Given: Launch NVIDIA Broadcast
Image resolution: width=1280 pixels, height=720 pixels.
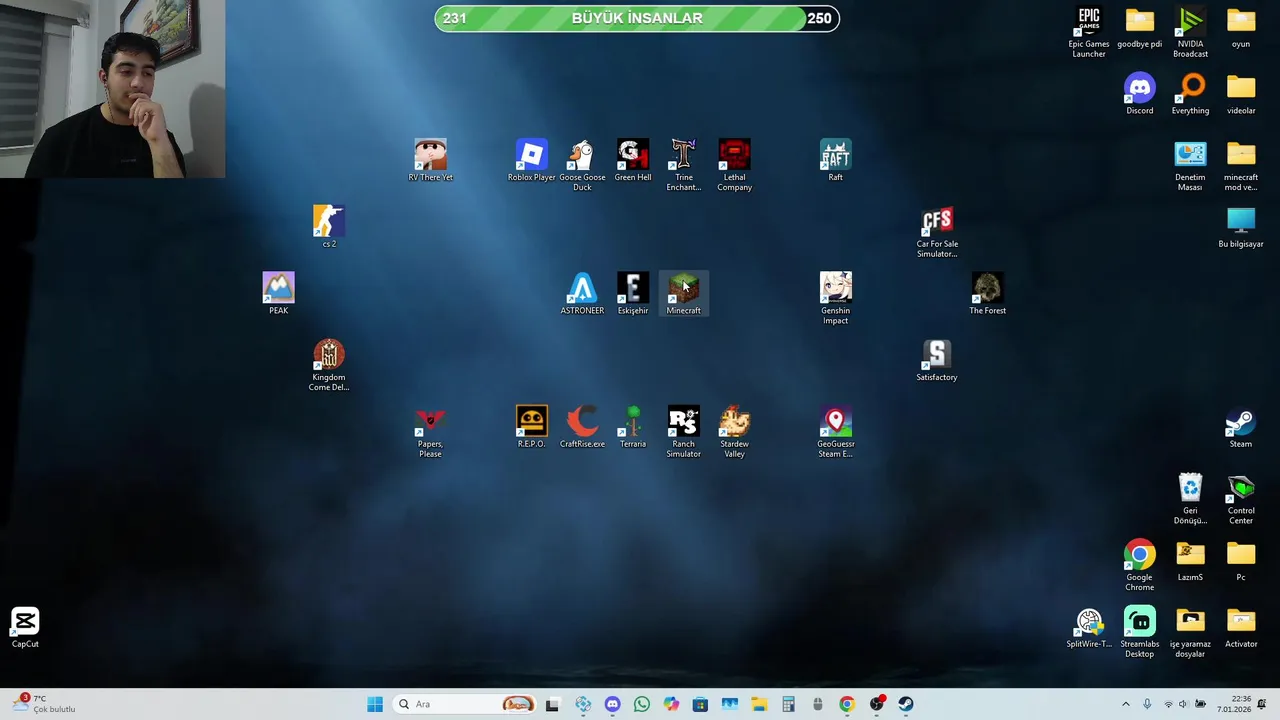Looking at the screenshot, I should pos(1190,31).
